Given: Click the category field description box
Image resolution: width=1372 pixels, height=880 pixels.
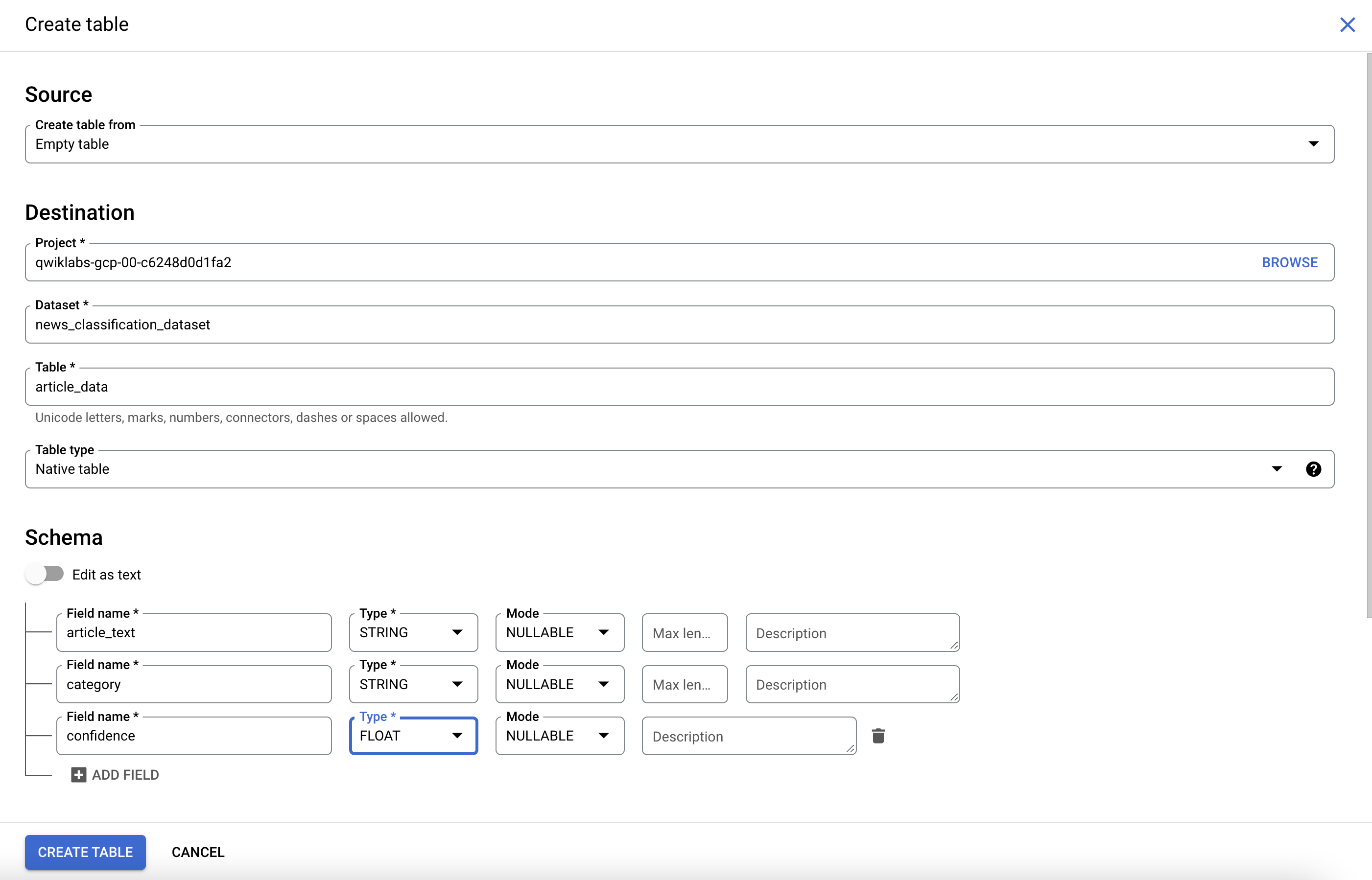Looking at the screenshot, I should pyautogui.click(x=851, y=684).
